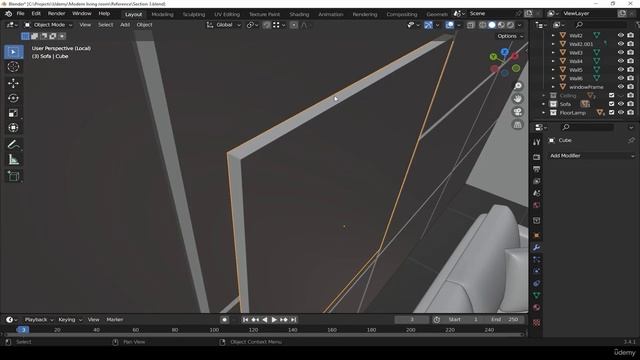Click the viewport zoom magnifier icon
The image size is (640, 360).
point(518,86)
